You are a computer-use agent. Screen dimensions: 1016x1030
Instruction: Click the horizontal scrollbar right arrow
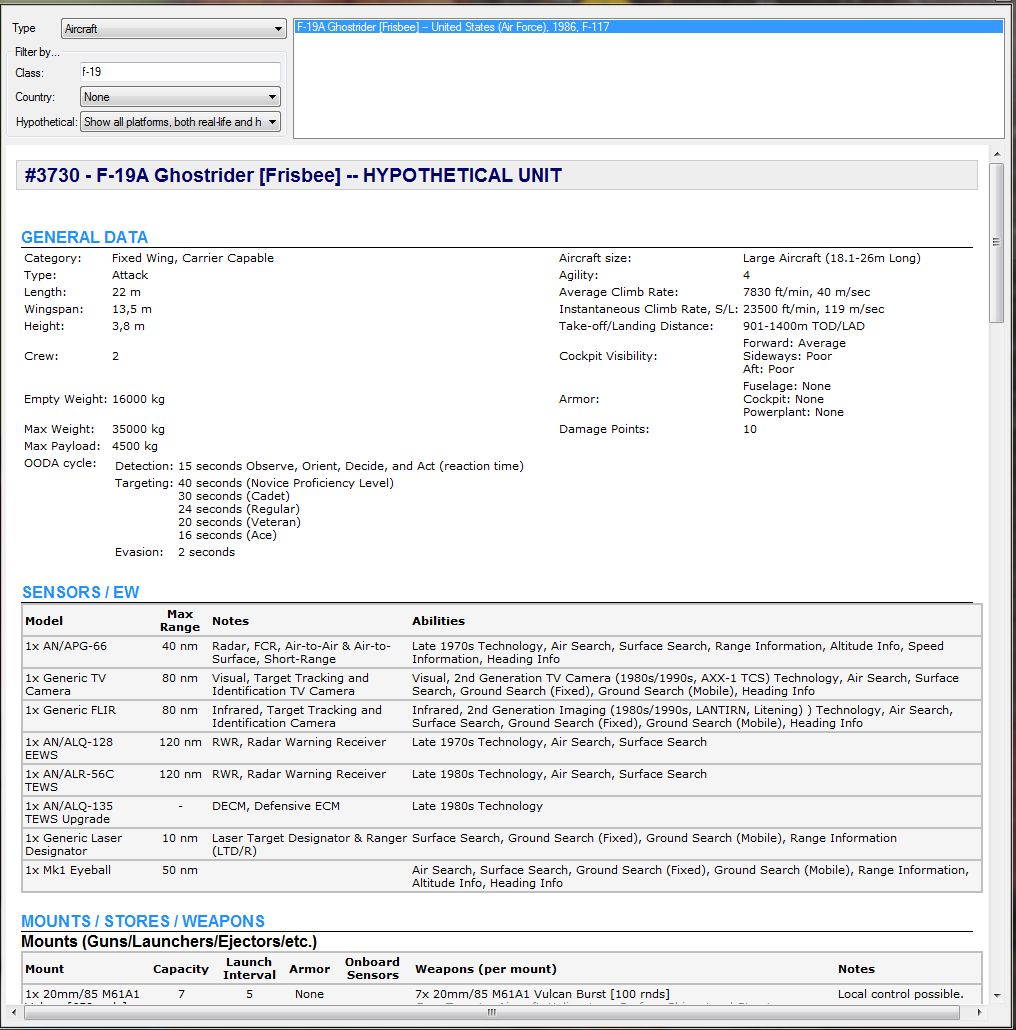[x=979, y=1012]
